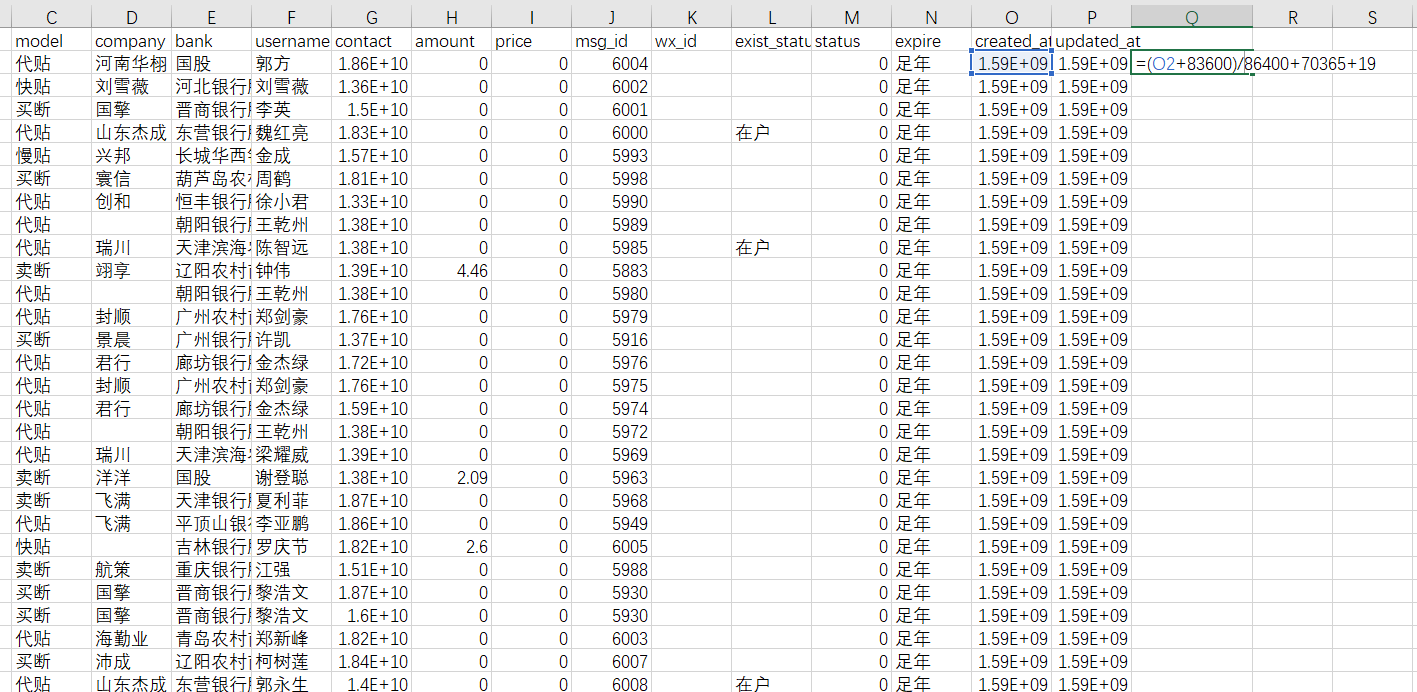Image resolution: width=1417 pixels, height=692 pixels.
Task: Select bank cell 河北银行
Action: [x=212, y=87]
